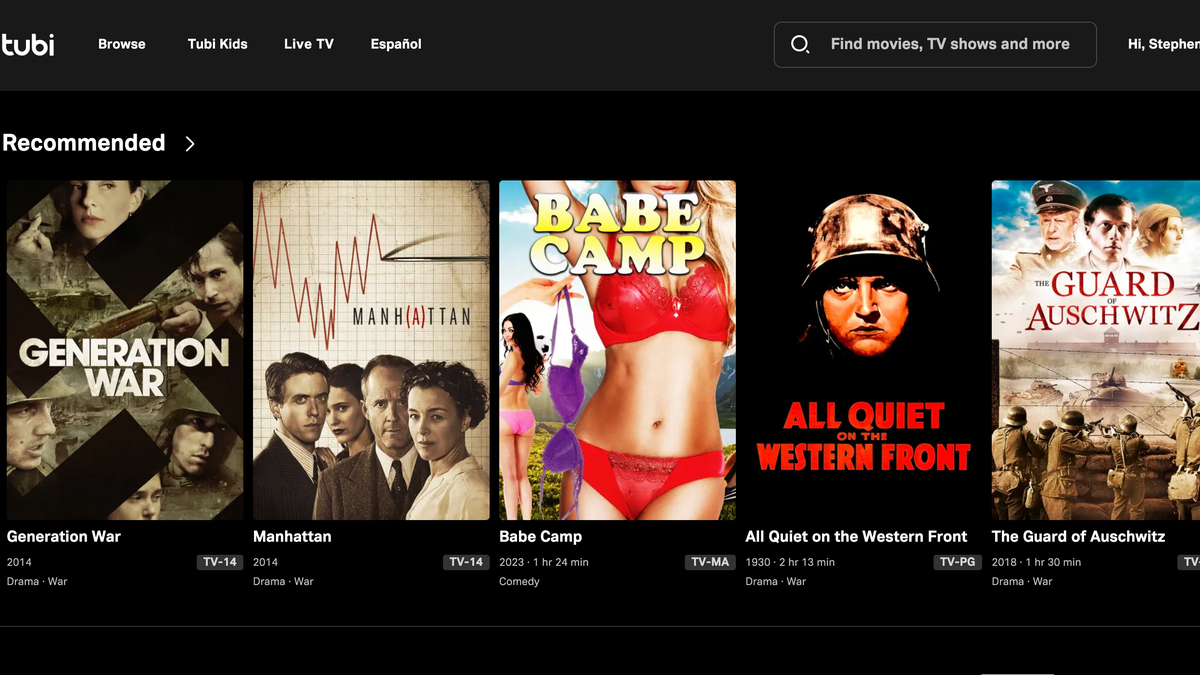Click the Find movies search field

[x=950, y=44]
